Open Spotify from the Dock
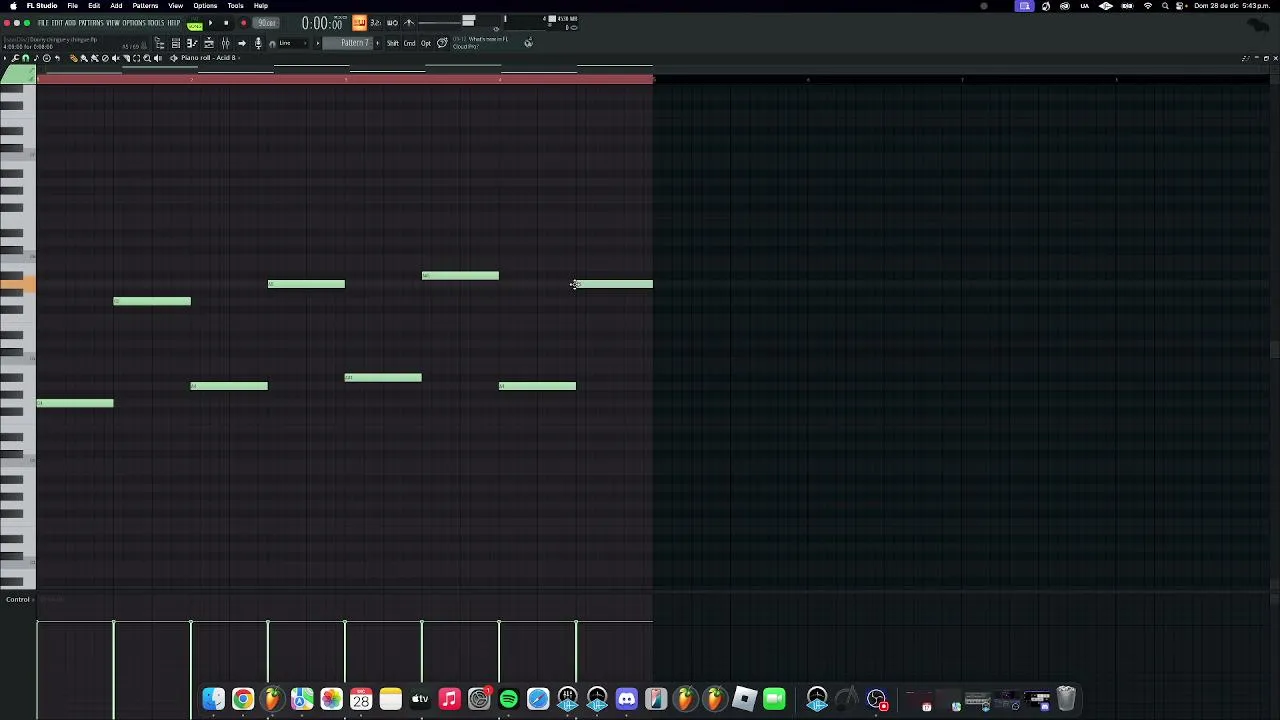This screenshot has width=1280, height=720. 508,698
